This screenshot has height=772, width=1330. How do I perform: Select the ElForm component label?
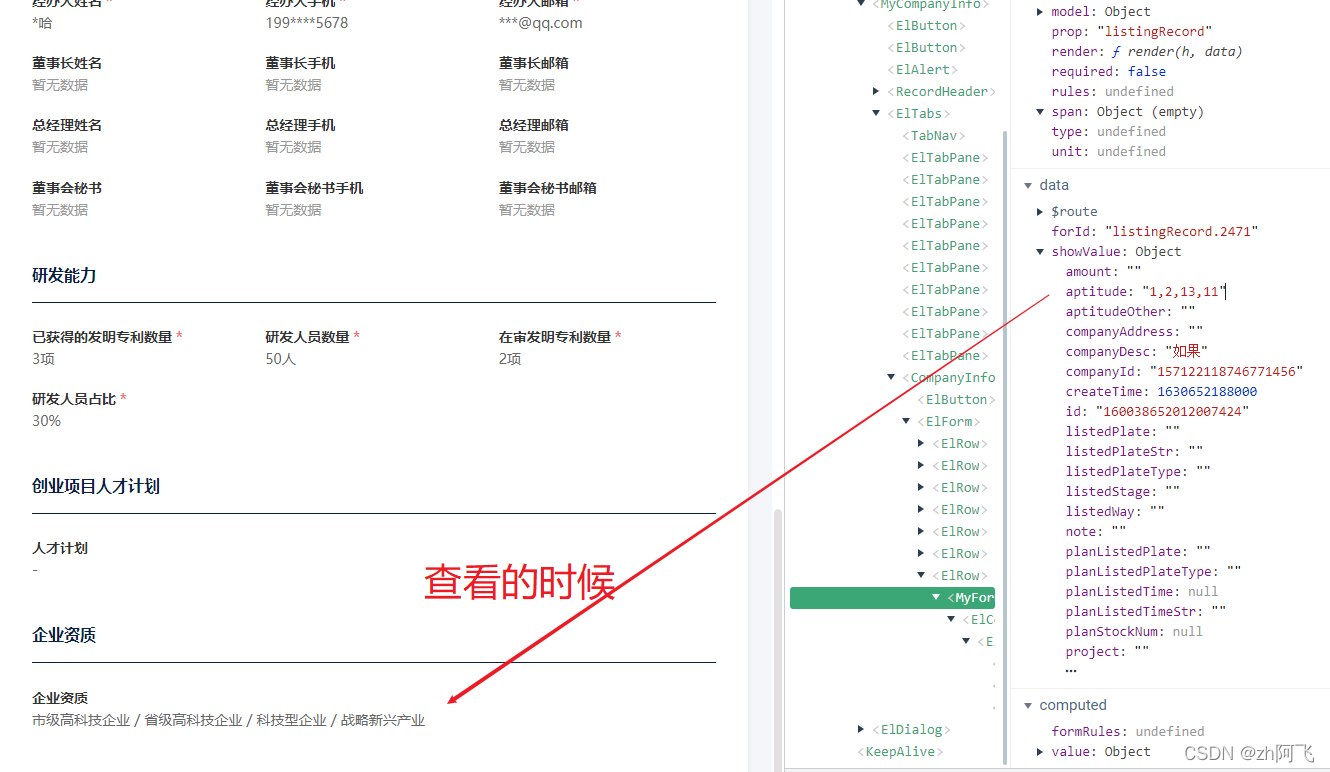coord(948,421)
